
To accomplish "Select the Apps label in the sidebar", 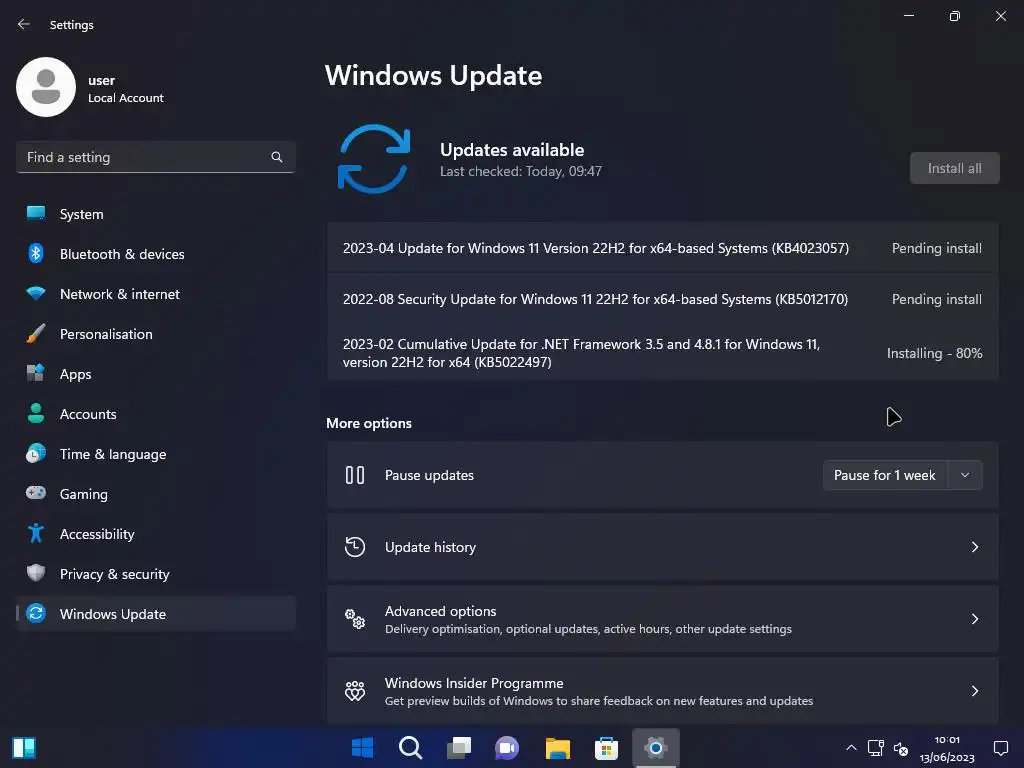I will point(76,374).
